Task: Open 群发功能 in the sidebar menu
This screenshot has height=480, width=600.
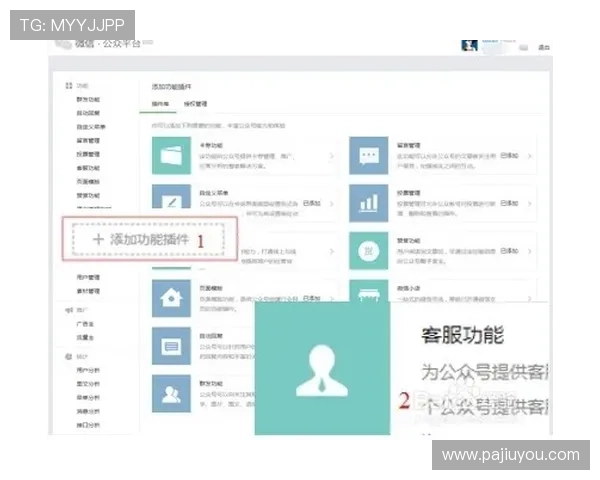Action: [88, 100]
